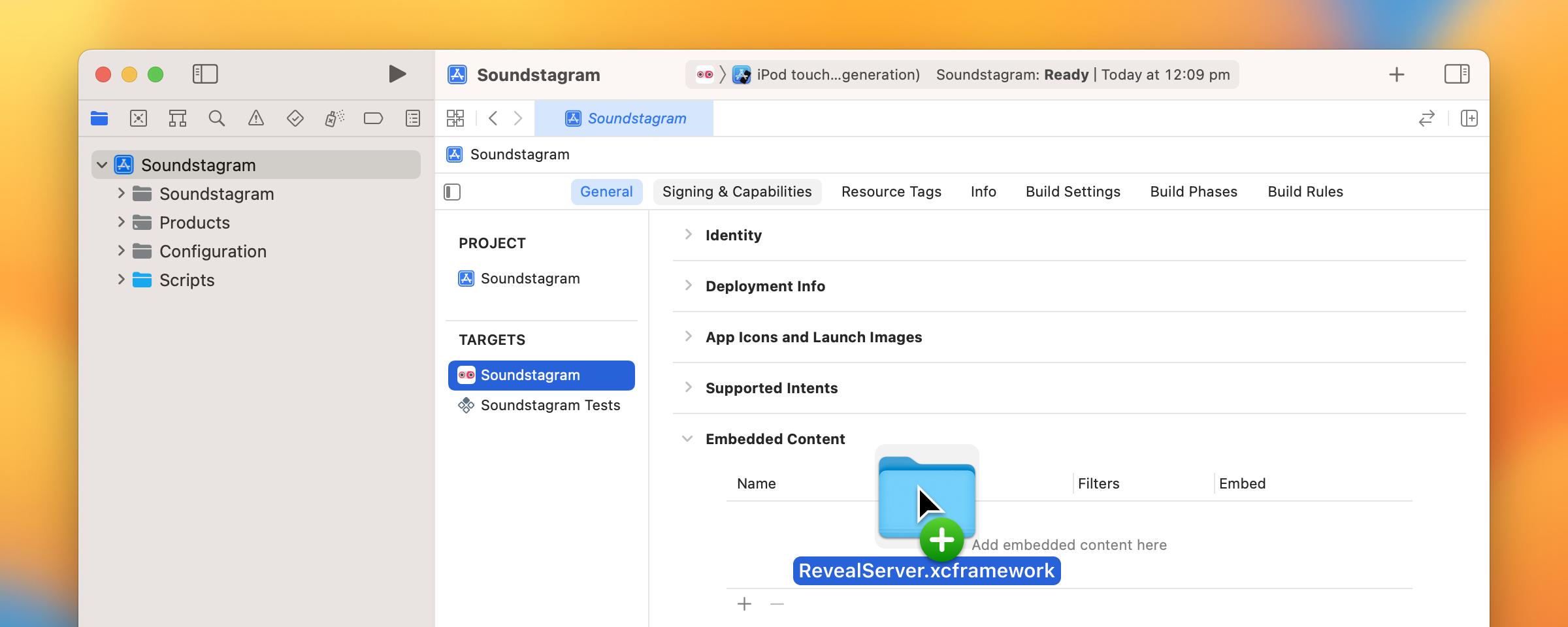Click the Library plus button in toolbar
The height and width of the screenshot is (627, 1568).
[x=1397, y=74]
